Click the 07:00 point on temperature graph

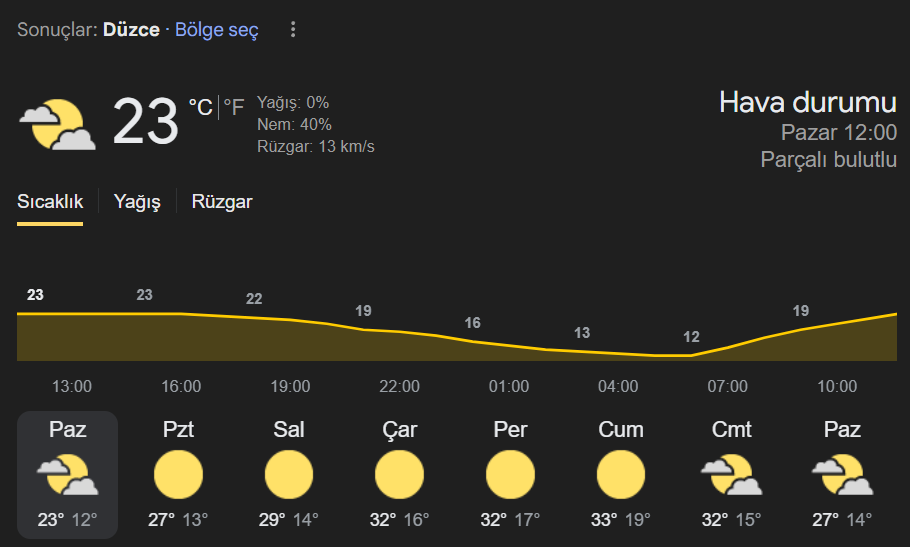click(727, 349)
